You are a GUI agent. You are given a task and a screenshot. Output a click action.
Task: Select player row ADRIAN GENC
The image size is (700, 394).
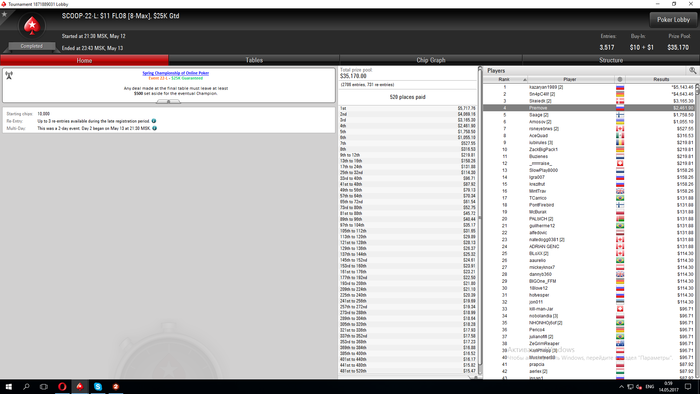[x=588, y=246]
